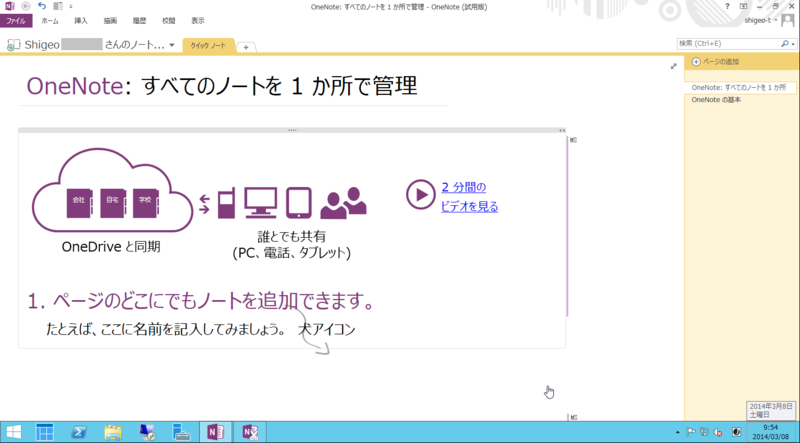Viewport: 800px width, 443px height.
Task: Toggle full screen mode icon in title bar
Action: [x=743, y=6]
